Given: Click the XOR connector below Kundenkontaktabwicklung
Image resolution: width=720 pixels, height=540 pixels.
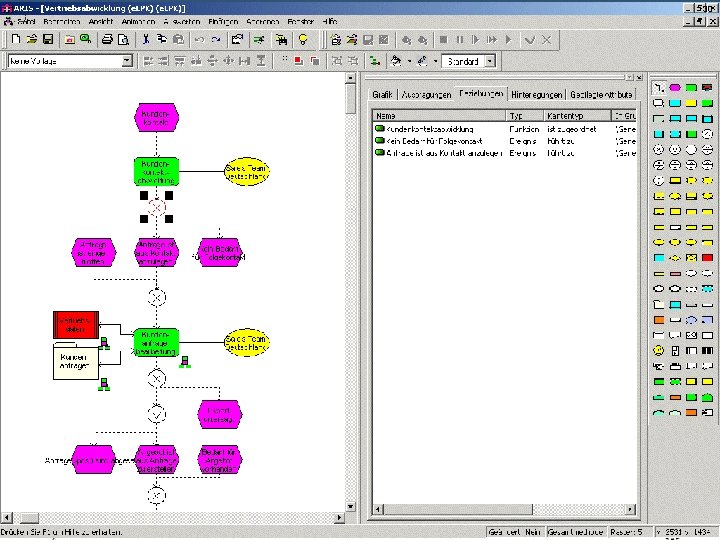Looking at the screenshot, I should [x=156, y=208].
